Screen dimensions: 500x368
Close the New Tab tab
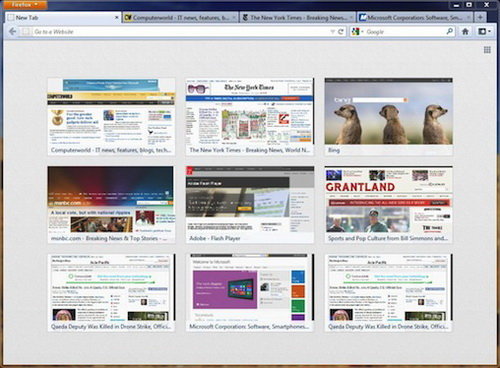click(x=117, y=17)
